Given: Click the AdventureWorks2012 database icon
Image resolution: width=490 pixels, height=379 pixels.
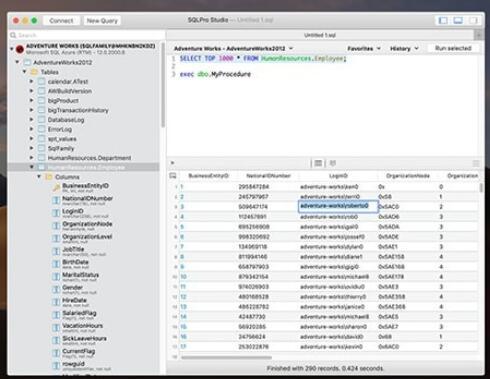Looking at the screenshot, I should [27, 62].
